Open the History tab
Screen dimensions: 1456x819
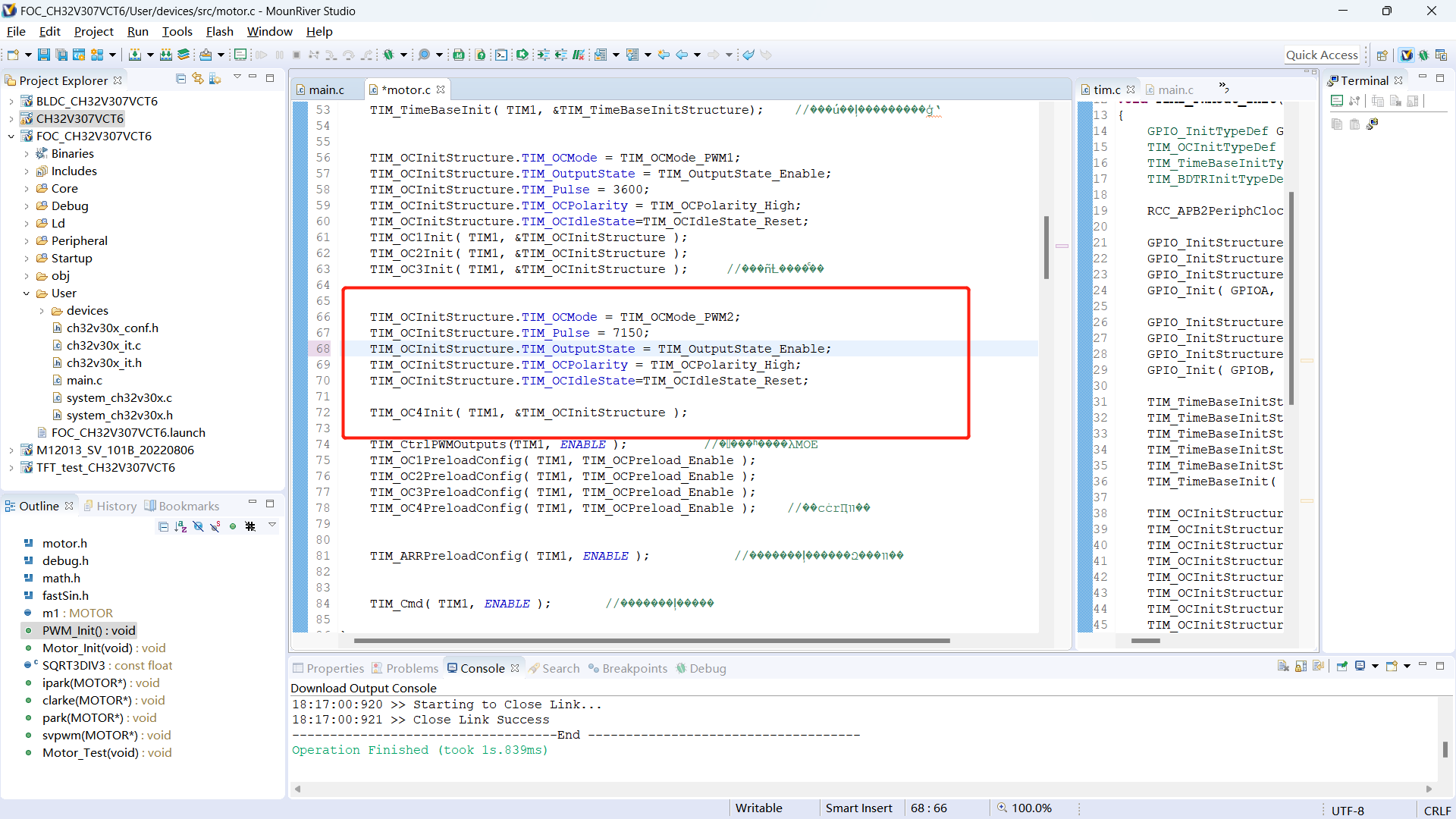(110, 506)
